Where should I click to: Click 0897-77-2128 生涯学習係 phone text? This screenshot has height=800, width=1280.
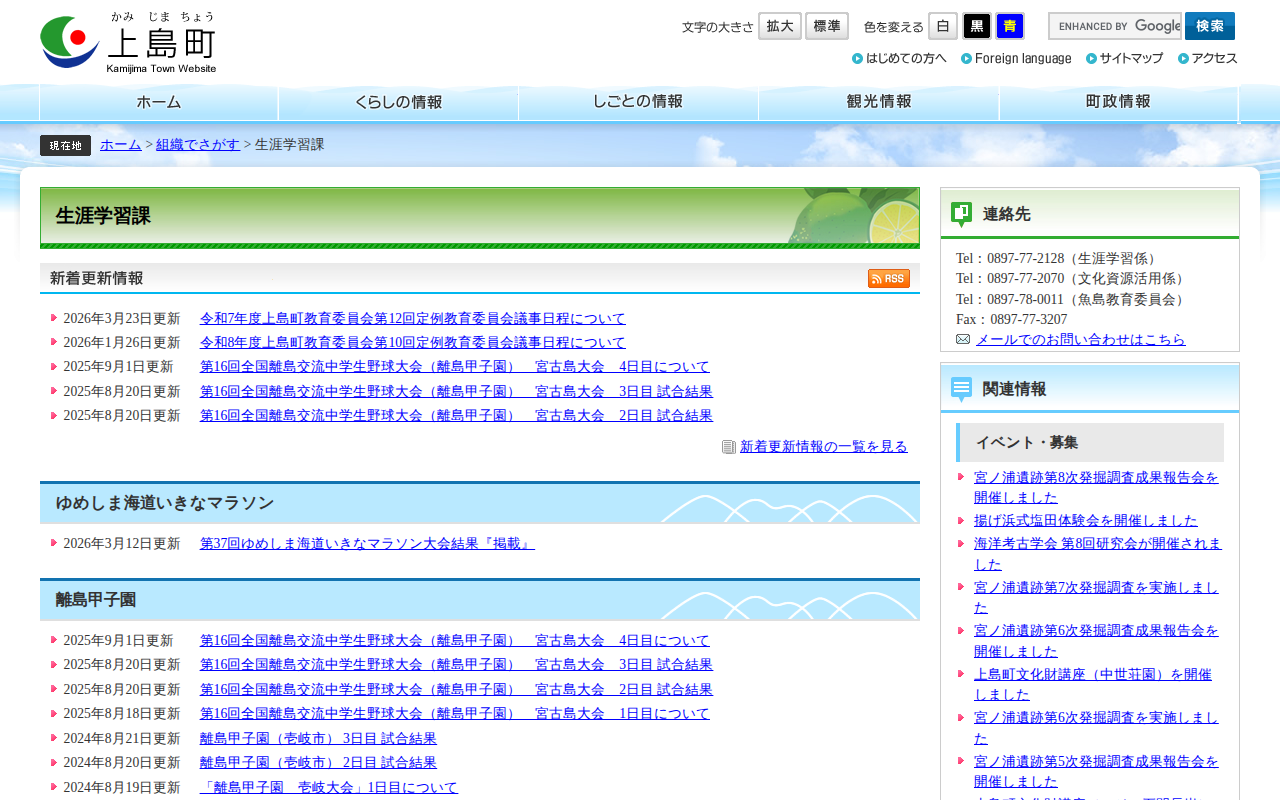click(1059, 259)
